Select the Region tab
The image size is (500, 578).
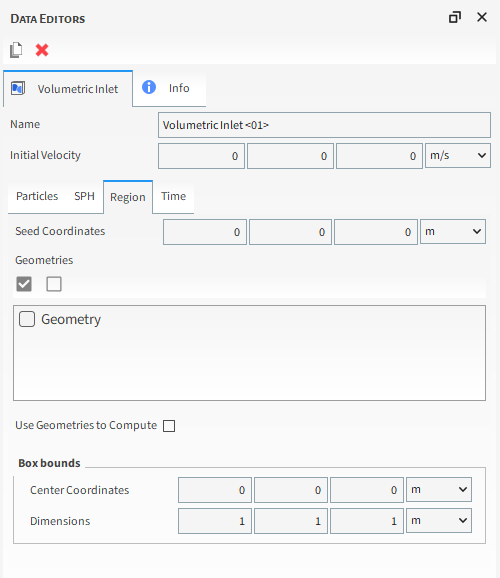click(x=128, y=197)
